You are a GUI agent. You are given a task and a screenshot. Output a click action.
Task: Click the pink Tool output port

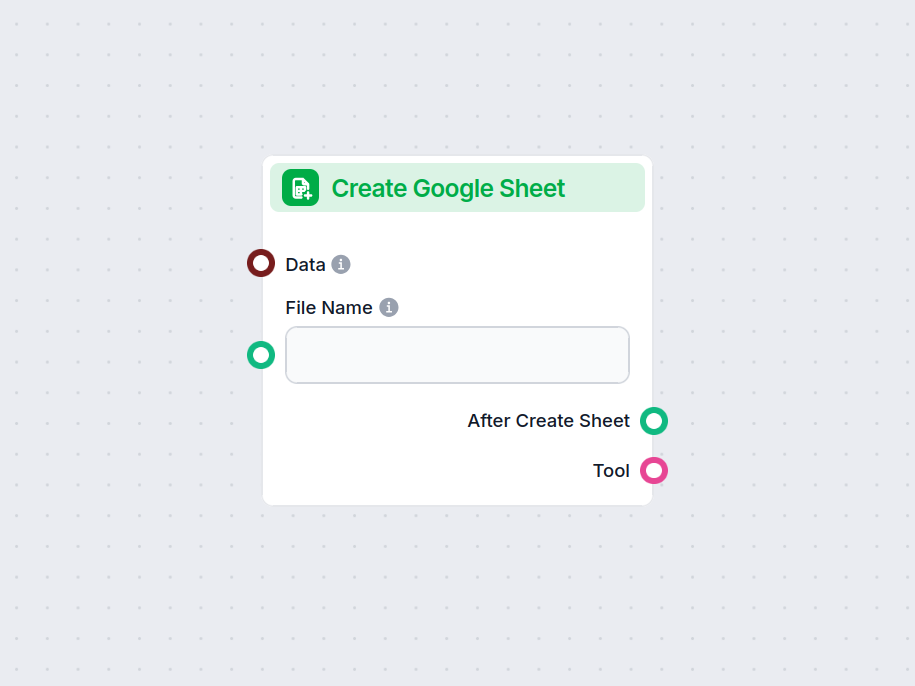click(653, 470)
